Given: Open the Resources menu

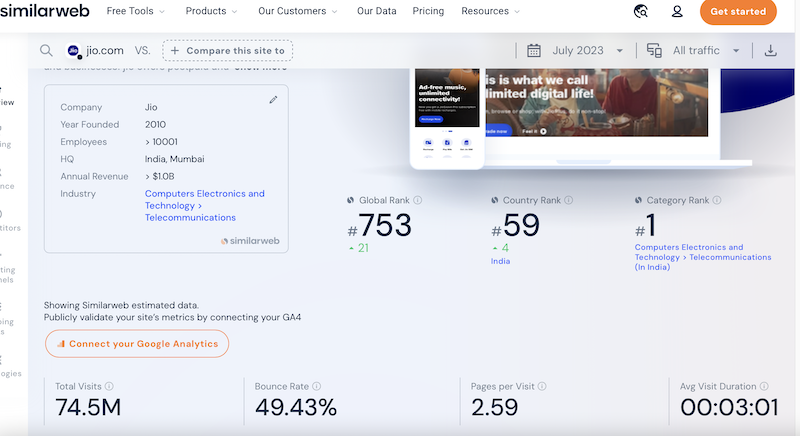Looking at the screenshot, I should point(490,12).
